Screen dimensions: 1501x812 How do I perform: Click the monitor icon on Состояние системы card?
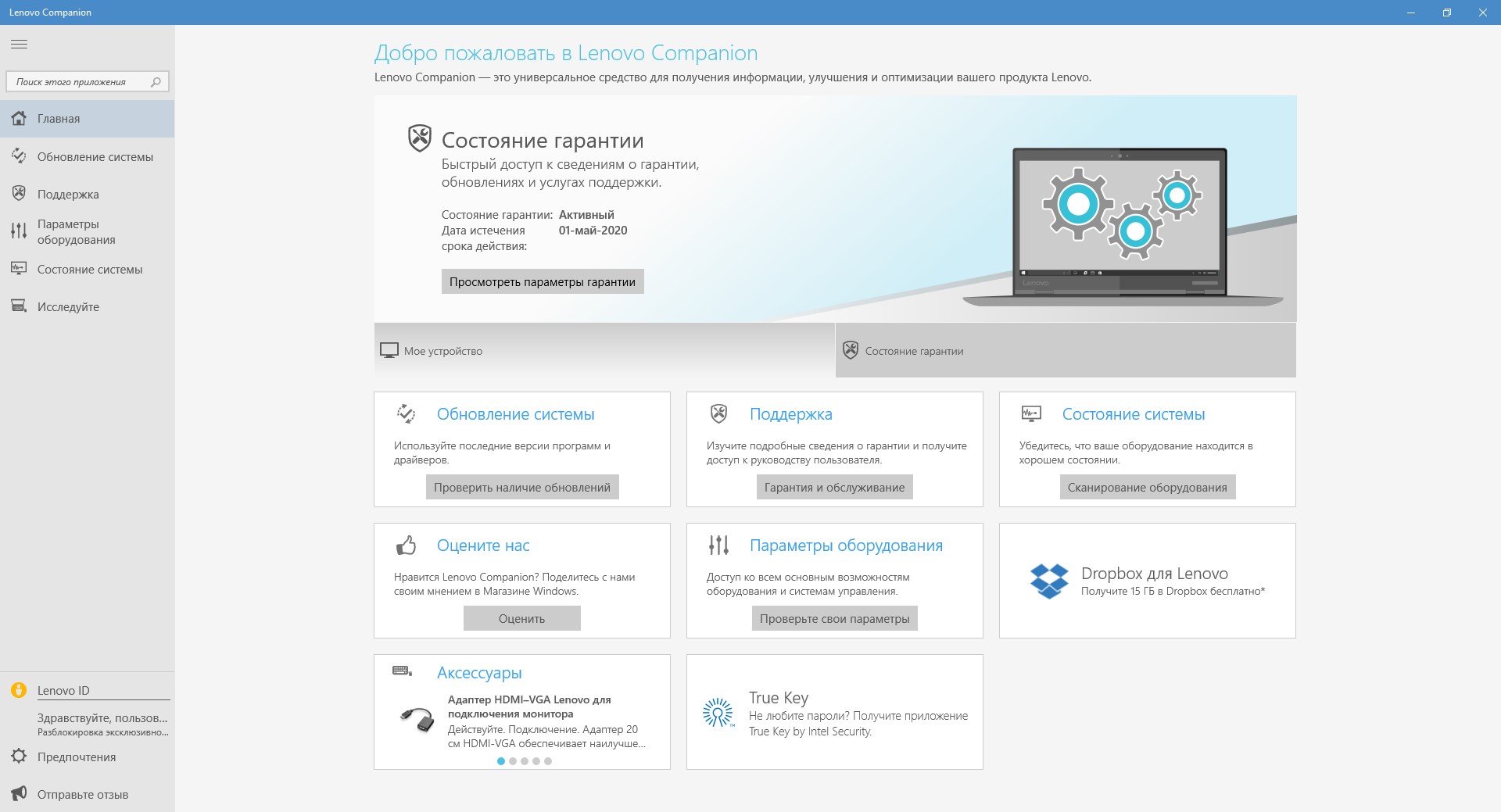coord(1031,413)
